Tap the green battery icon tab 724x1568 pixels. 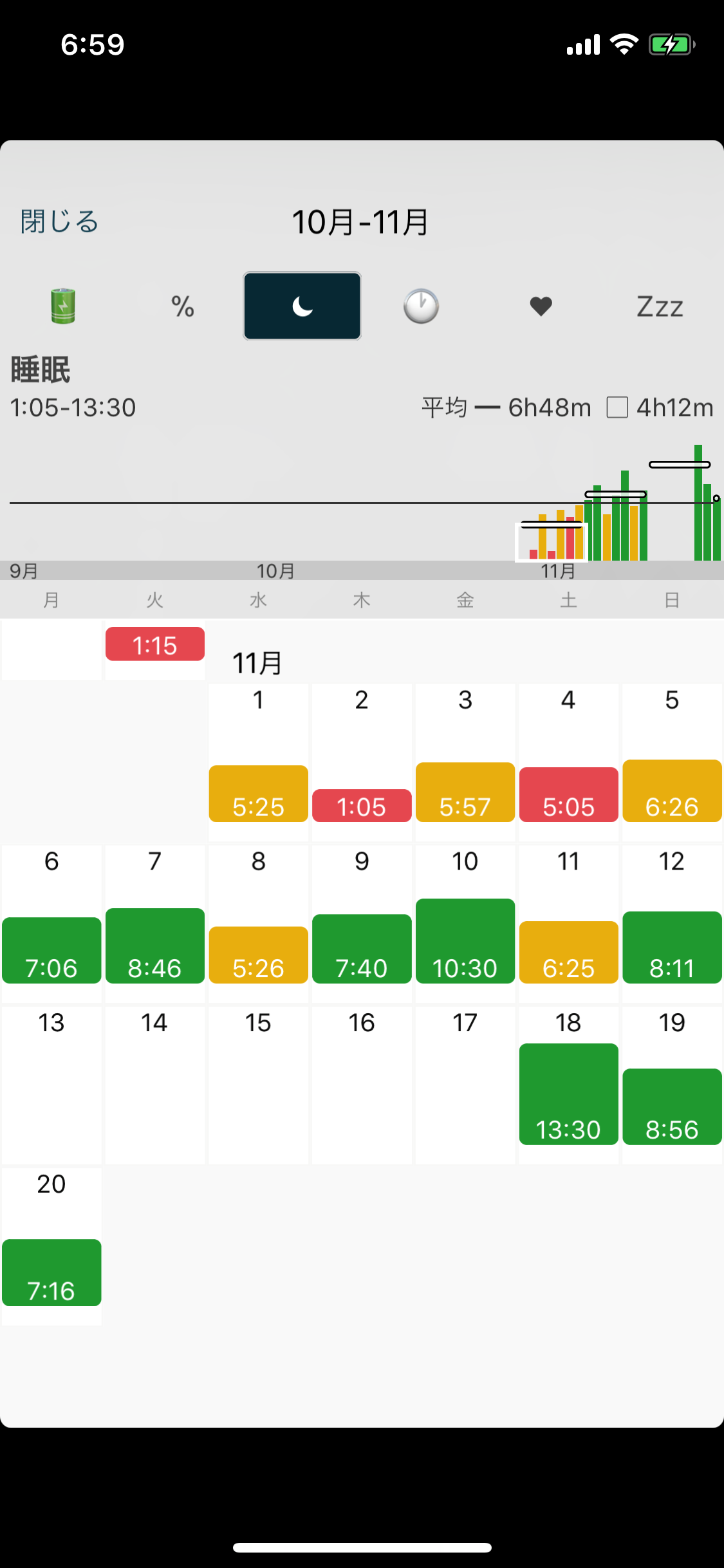[x=63, y=306]
